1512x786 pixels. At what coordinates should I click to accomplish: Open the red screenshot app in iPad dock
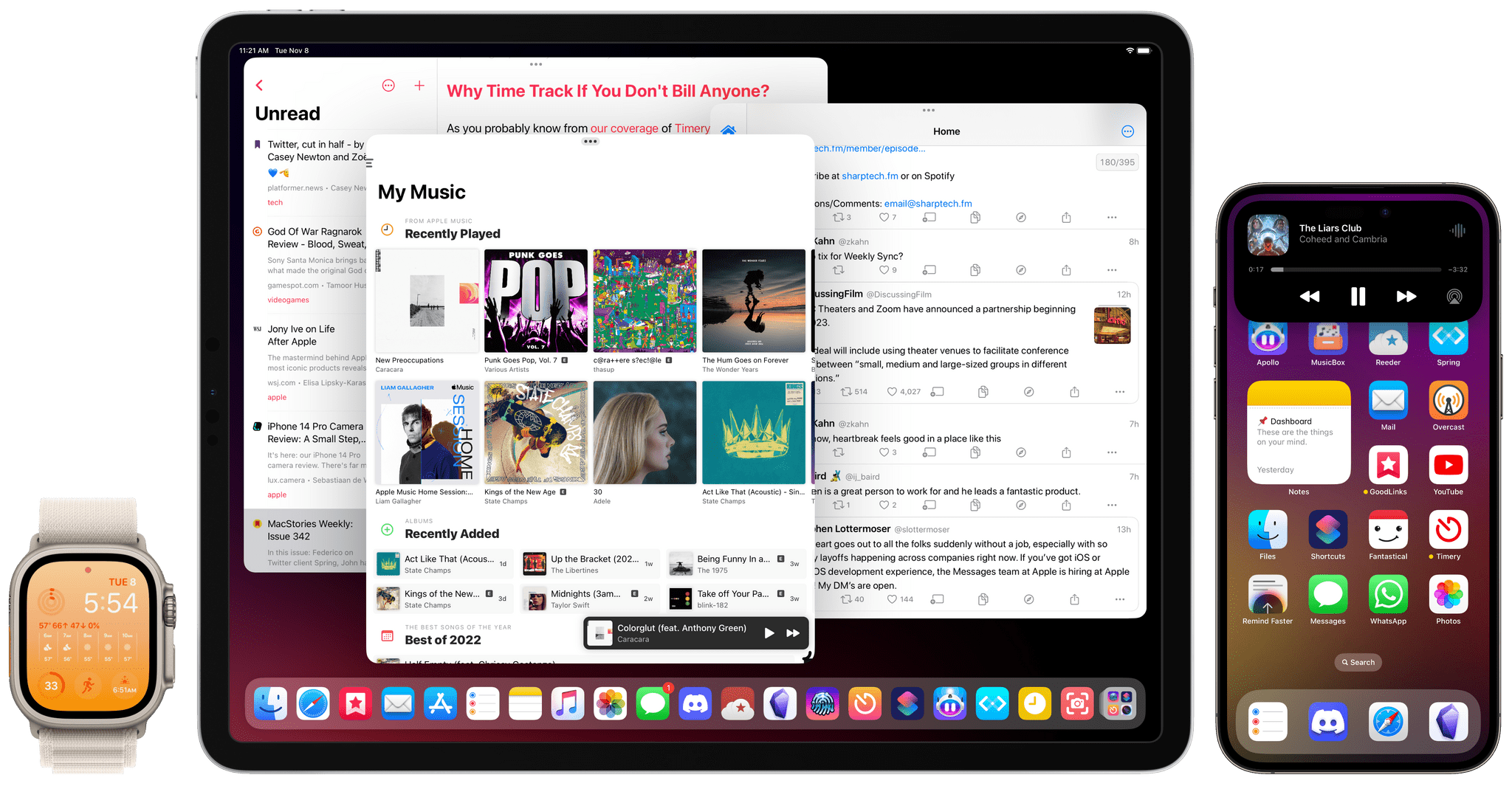[1077, 703]
